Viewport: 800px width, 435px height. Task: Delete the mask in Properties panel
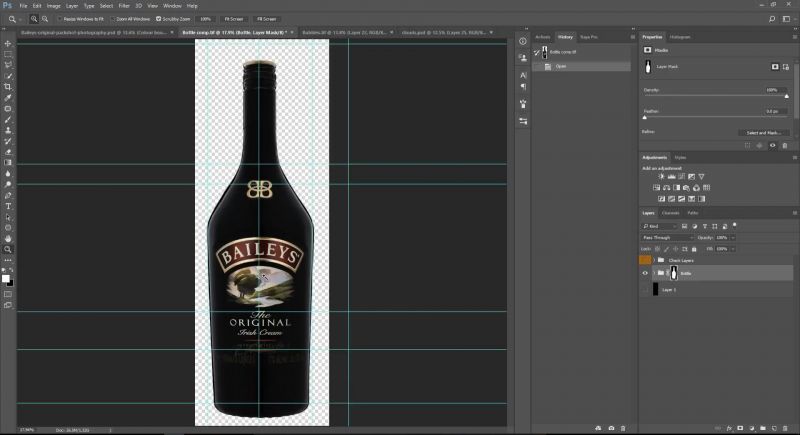[785, 145]
